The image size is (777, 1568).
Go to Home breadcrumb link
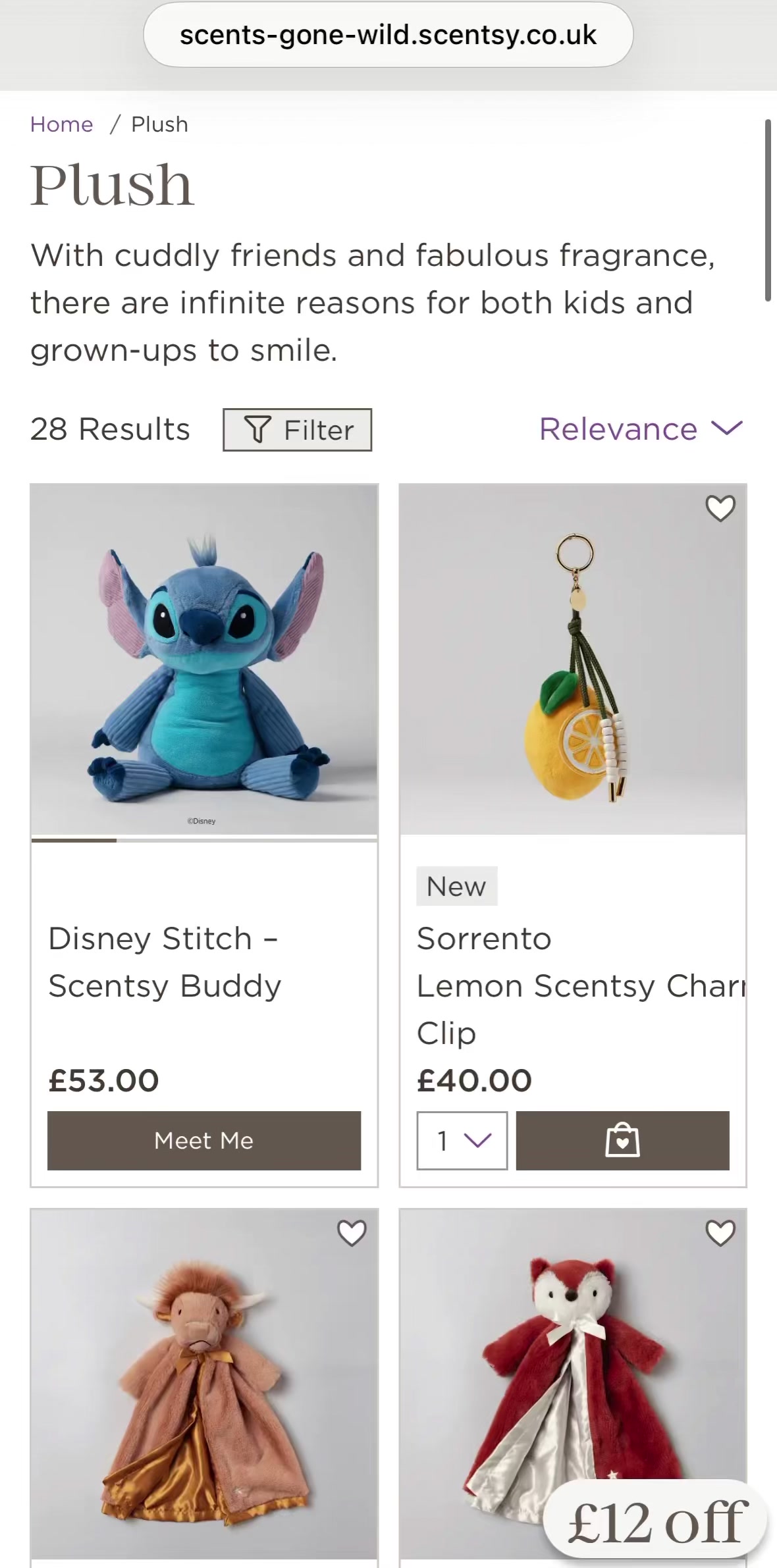[x=62, y=124]
